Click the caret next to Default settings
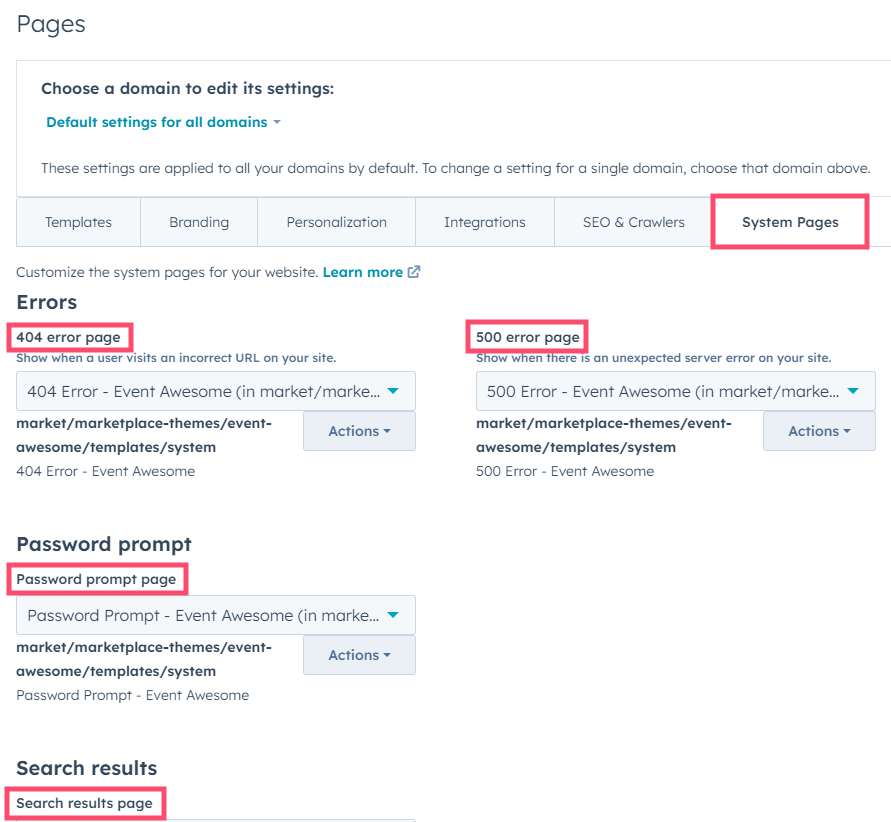 point(277,122)
